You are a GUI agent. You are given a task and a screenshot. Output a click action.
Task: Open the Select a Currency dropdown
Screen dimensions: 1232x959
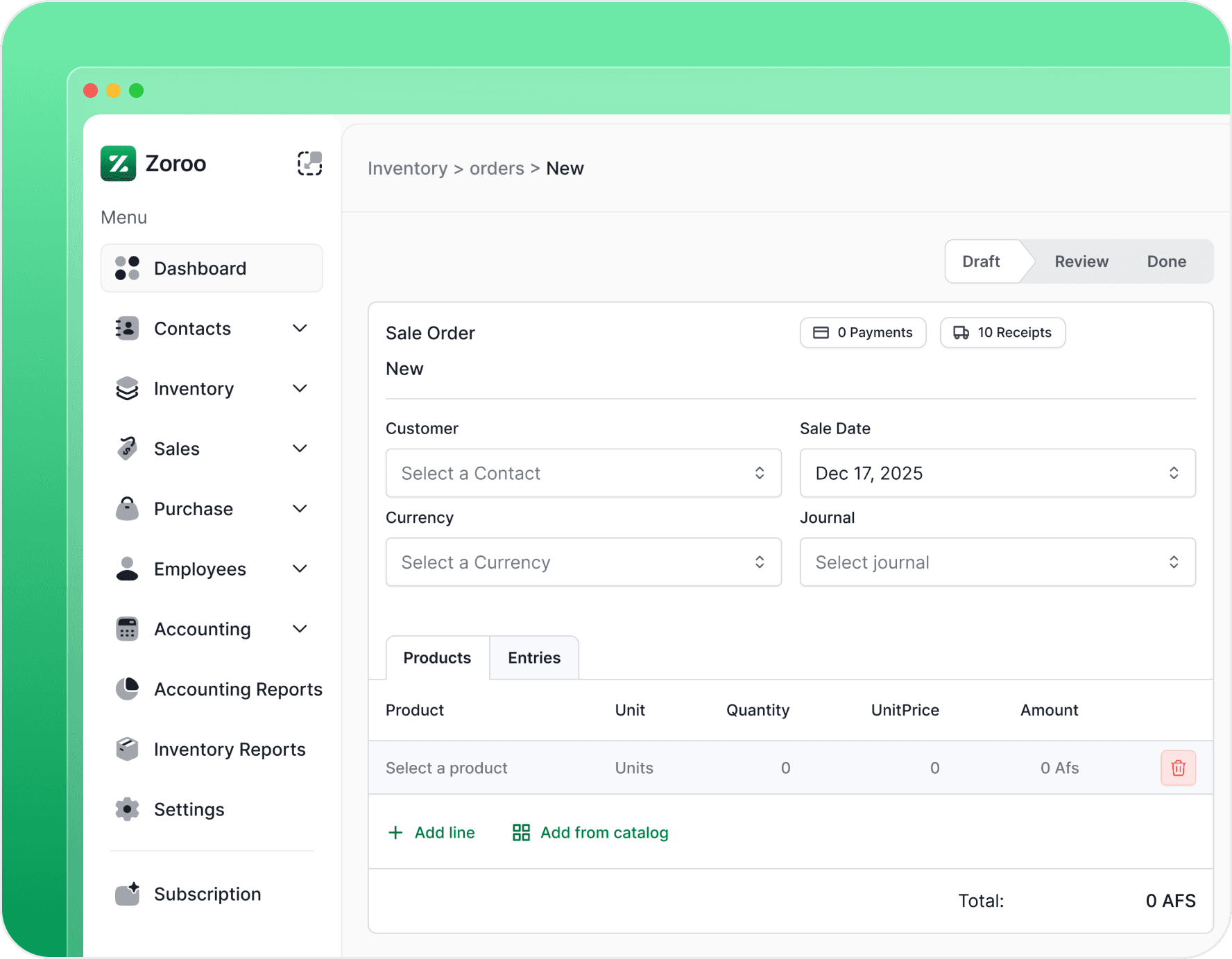coord(583,562)
